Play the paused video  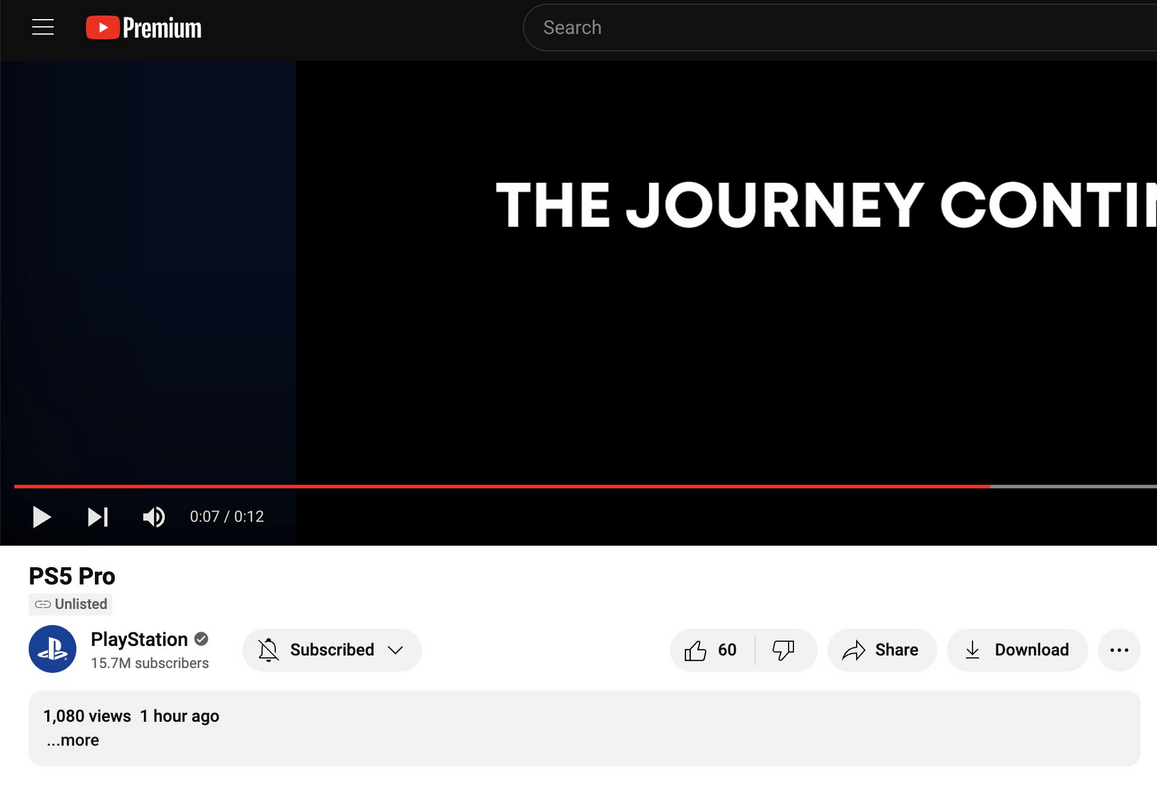[41, 517]
